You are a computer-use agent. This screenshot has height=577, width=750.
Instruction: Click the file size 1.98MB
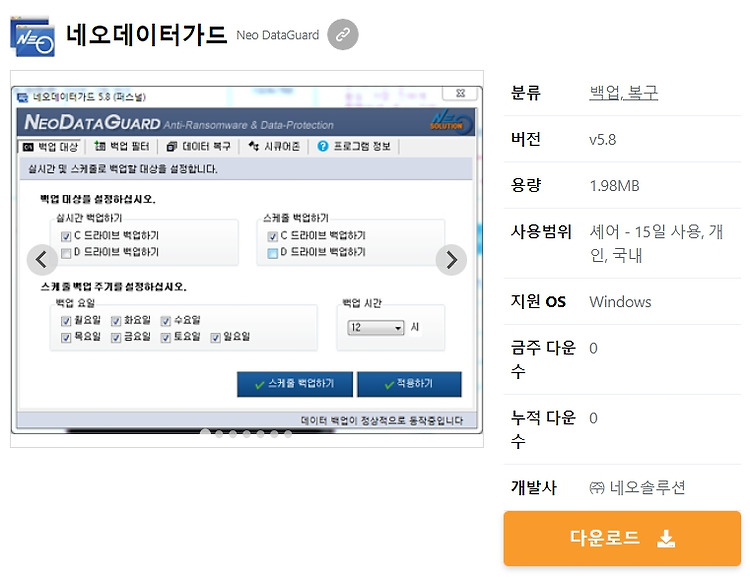tap(614, 186)
